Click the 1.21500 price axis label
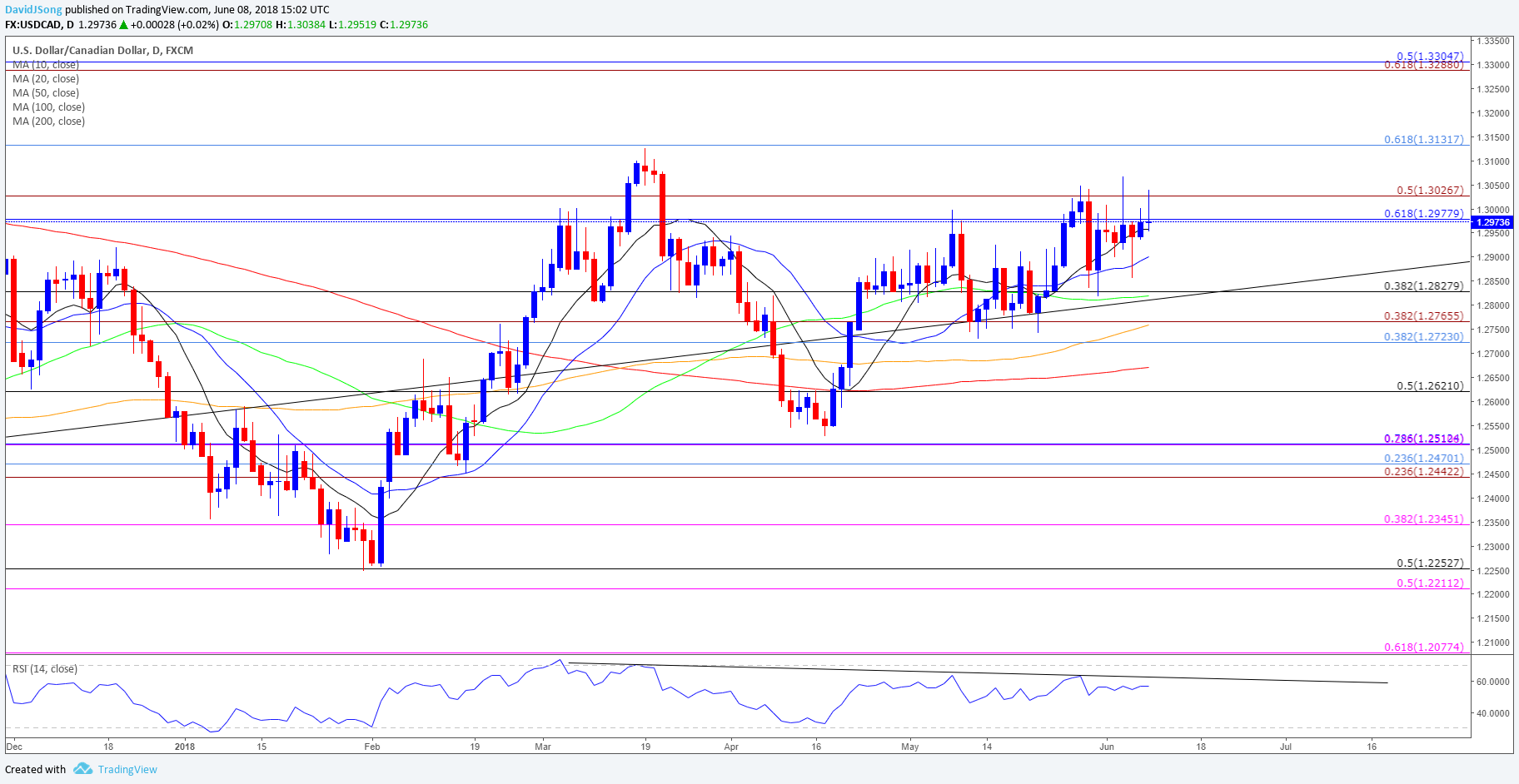 click(x=1494, y=619)
